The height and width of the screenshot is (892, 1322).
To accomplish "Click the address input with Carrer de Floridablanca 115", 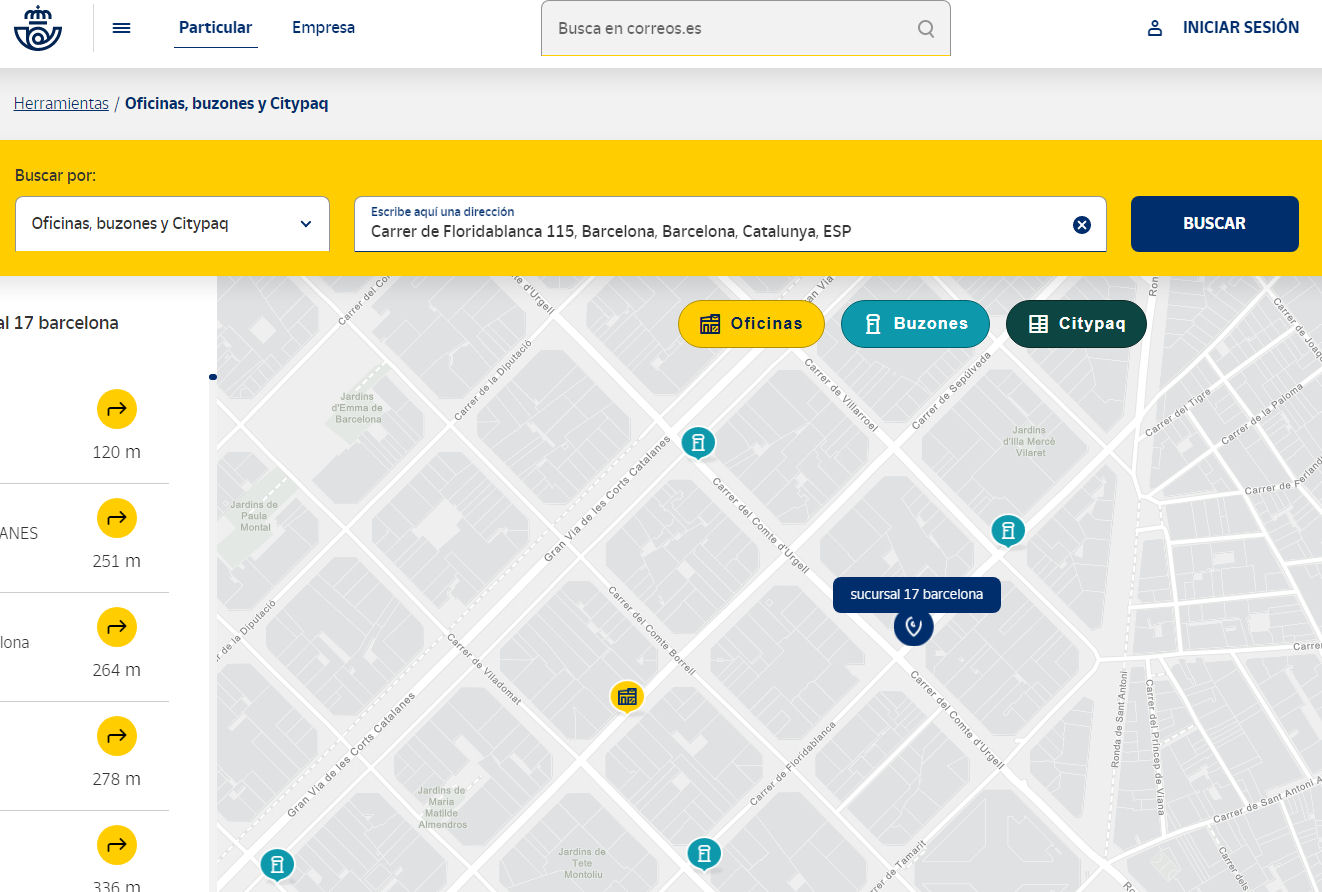I will (x=730, y=224).
